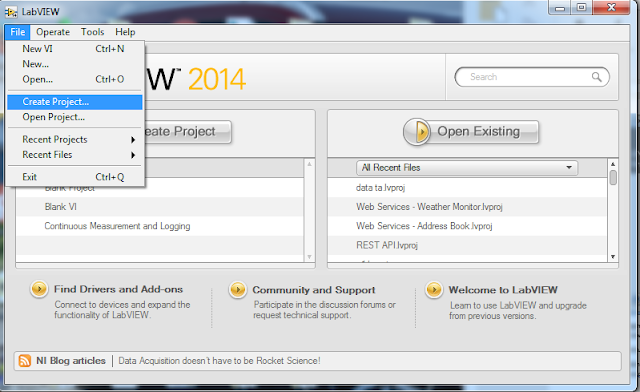The height and width of the screenshot is (392, 640).
Task: Minimize the LabVIEW window
Action: (x=560, y=7)
